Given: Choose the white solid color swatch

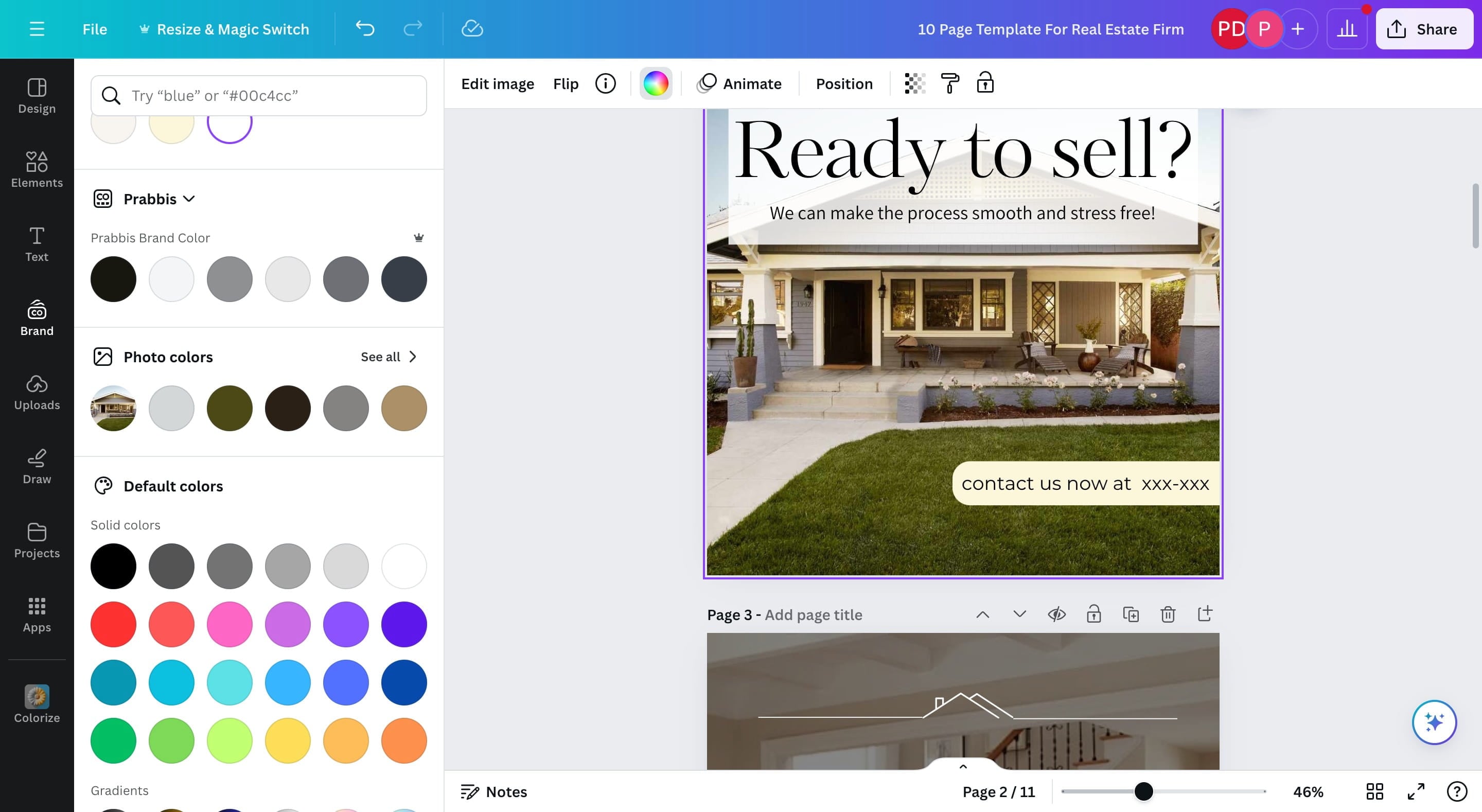Looking at the screenshot, I should tap(404, 566).
